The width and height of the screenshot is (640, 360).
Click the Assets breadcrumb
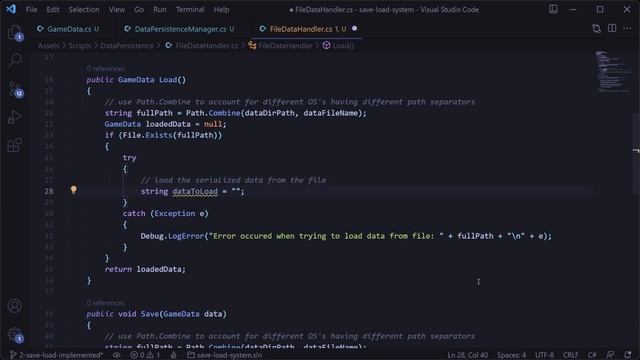(48, 46)
